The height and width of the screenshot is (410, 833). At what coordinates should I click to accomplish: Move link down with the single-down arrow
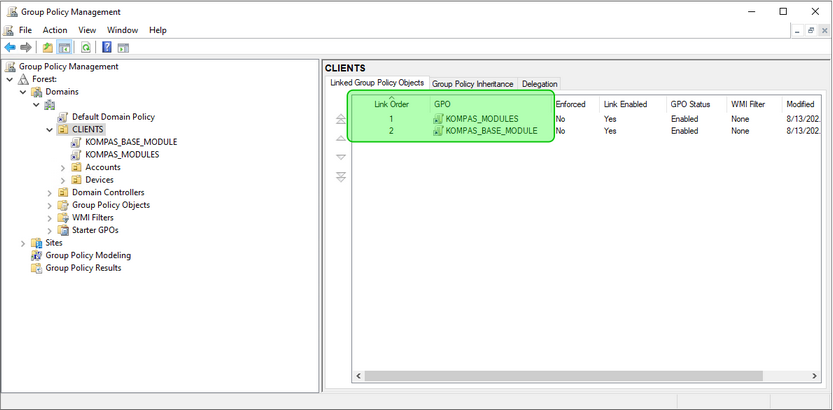tap(341, 157)
